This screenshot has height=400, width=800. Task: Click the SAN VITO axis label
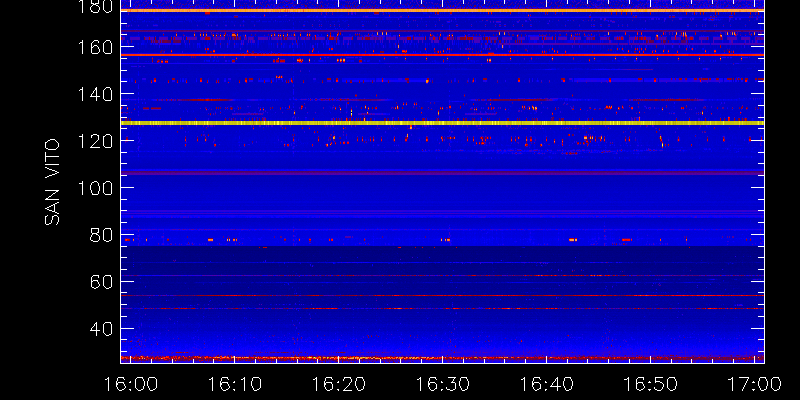coord(52,182)
